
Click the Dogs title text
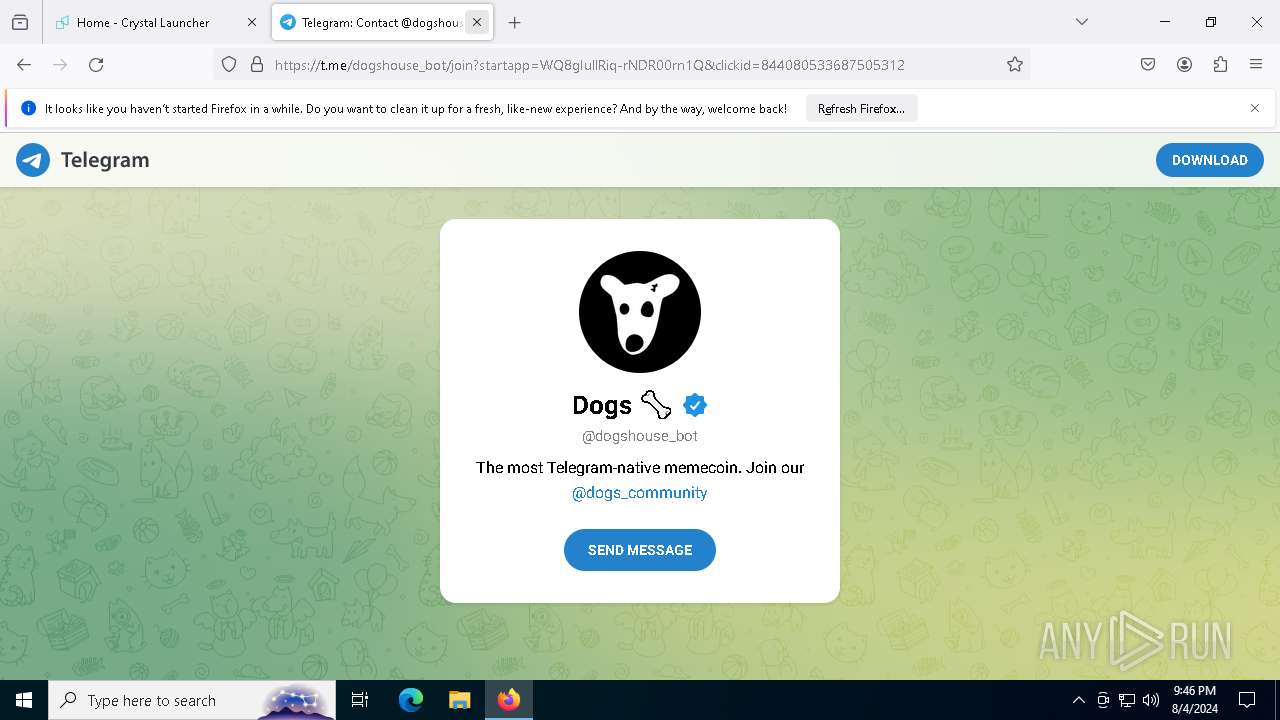(x=602, y=405)
